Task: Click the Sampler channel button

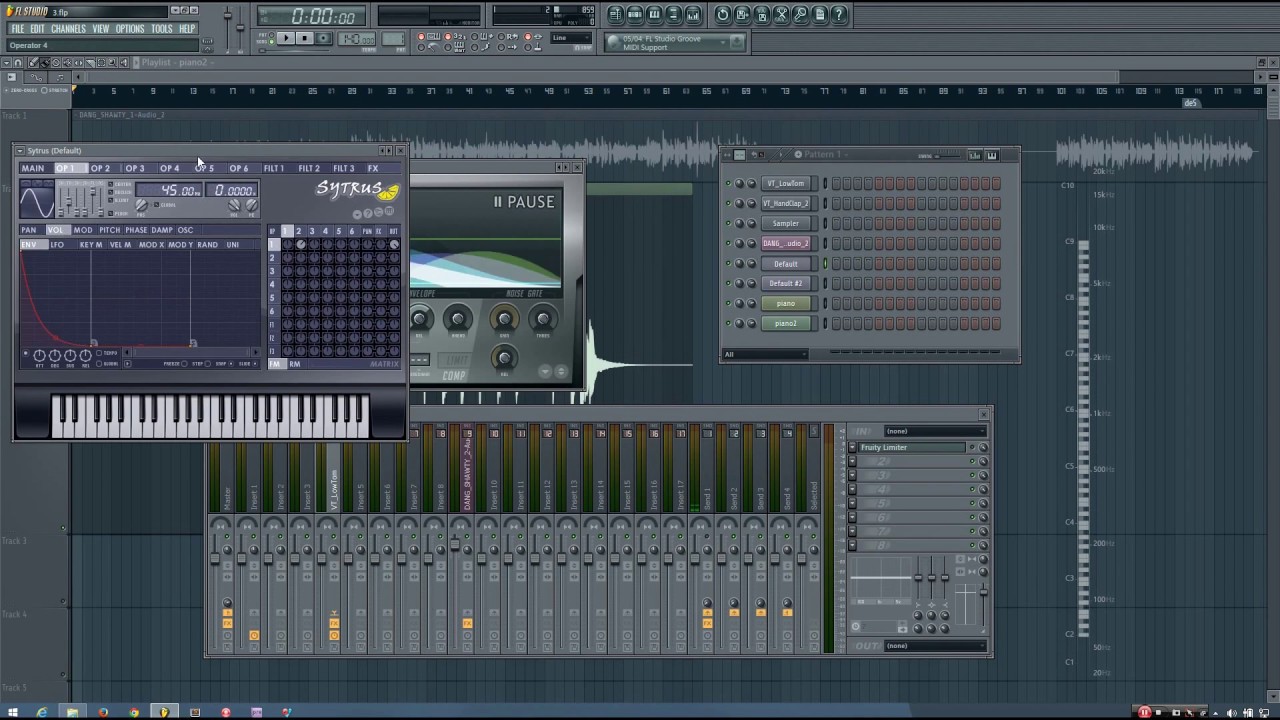Action: click(x=785, y=224)
